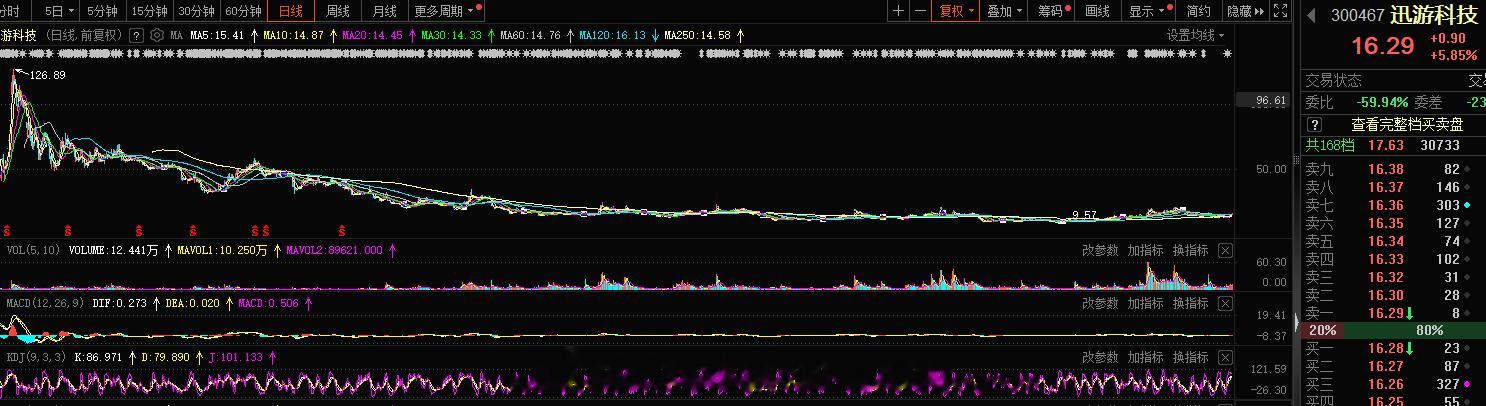The height and width of the screenshot is (406, 1486).
Task: Open the 复权 dropdown
Action: tap(955, 11)
